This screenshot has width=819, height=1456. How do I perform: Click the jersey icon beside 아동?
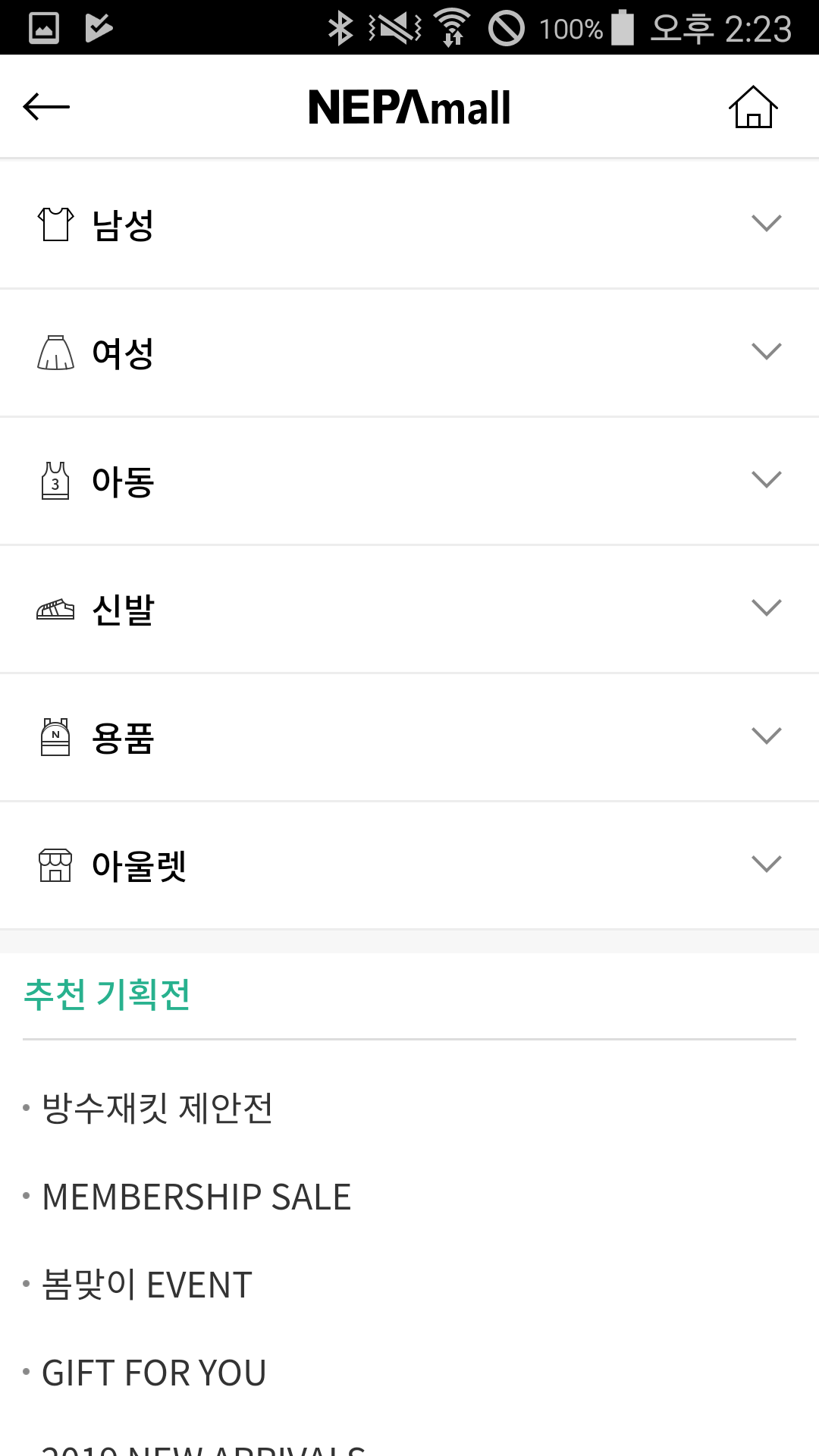point(55,481)
